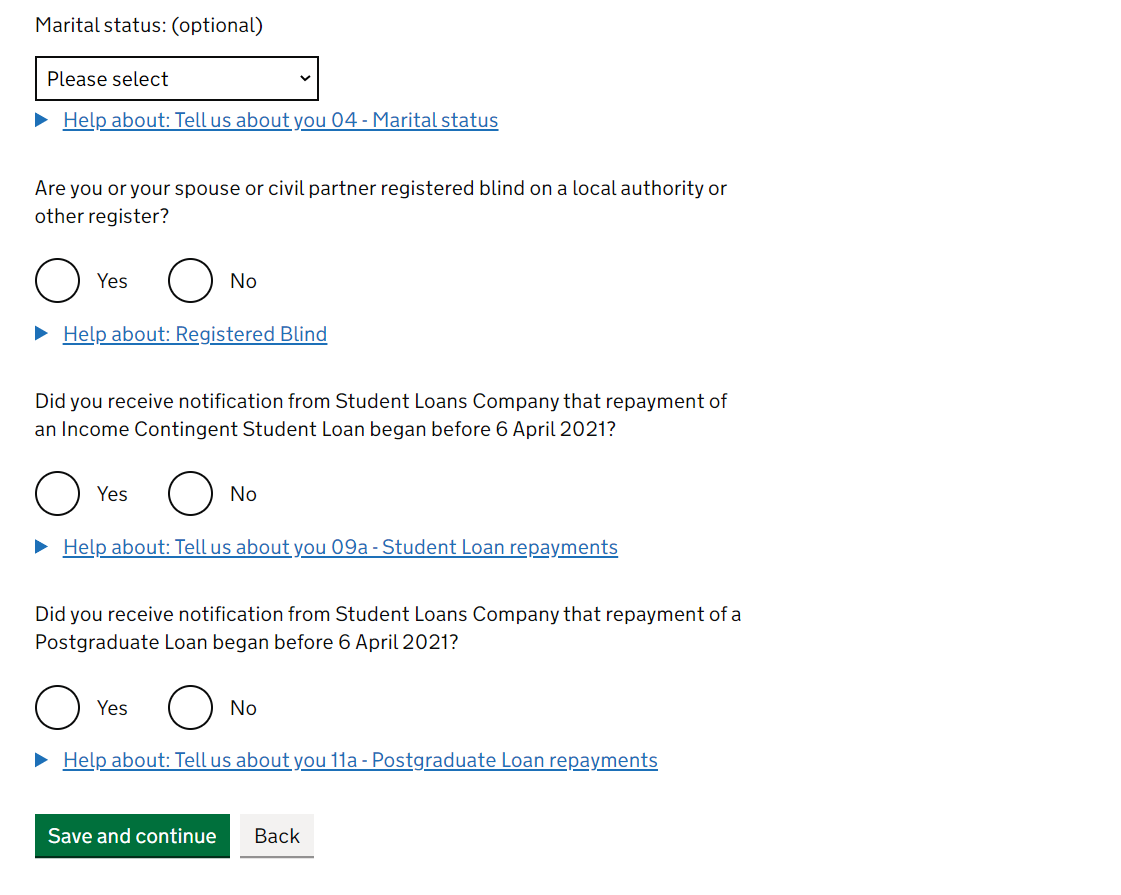
Task: Open Help about 09a Student Loan repayments link
Action: (340, 547)
